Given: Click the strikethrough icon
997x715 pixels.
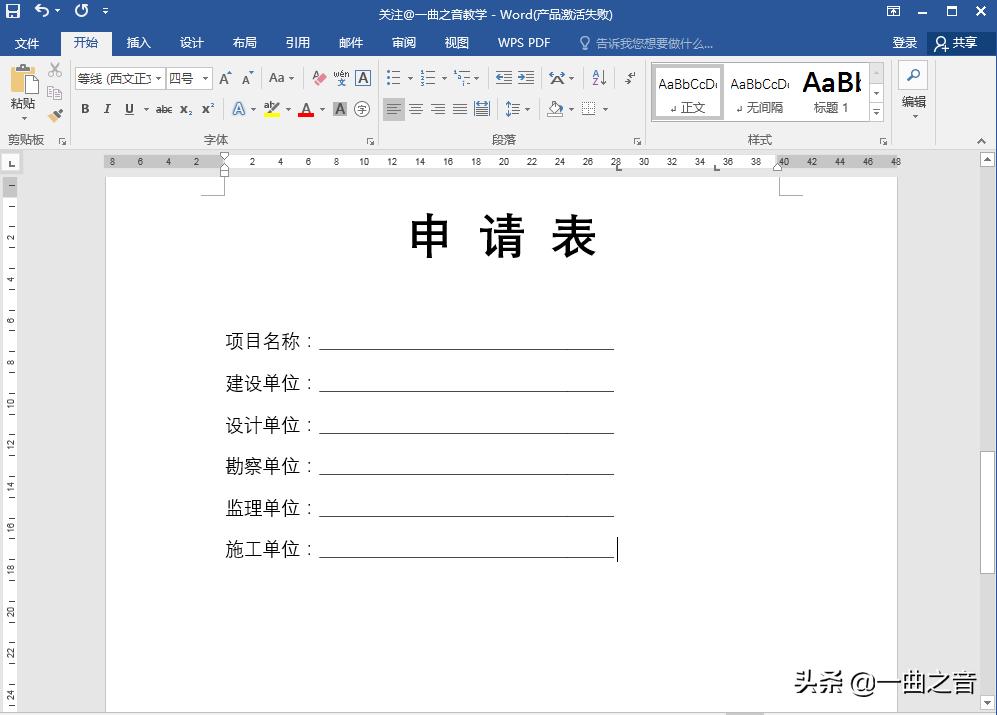Looking at the screenshot, I should (166, 110).
